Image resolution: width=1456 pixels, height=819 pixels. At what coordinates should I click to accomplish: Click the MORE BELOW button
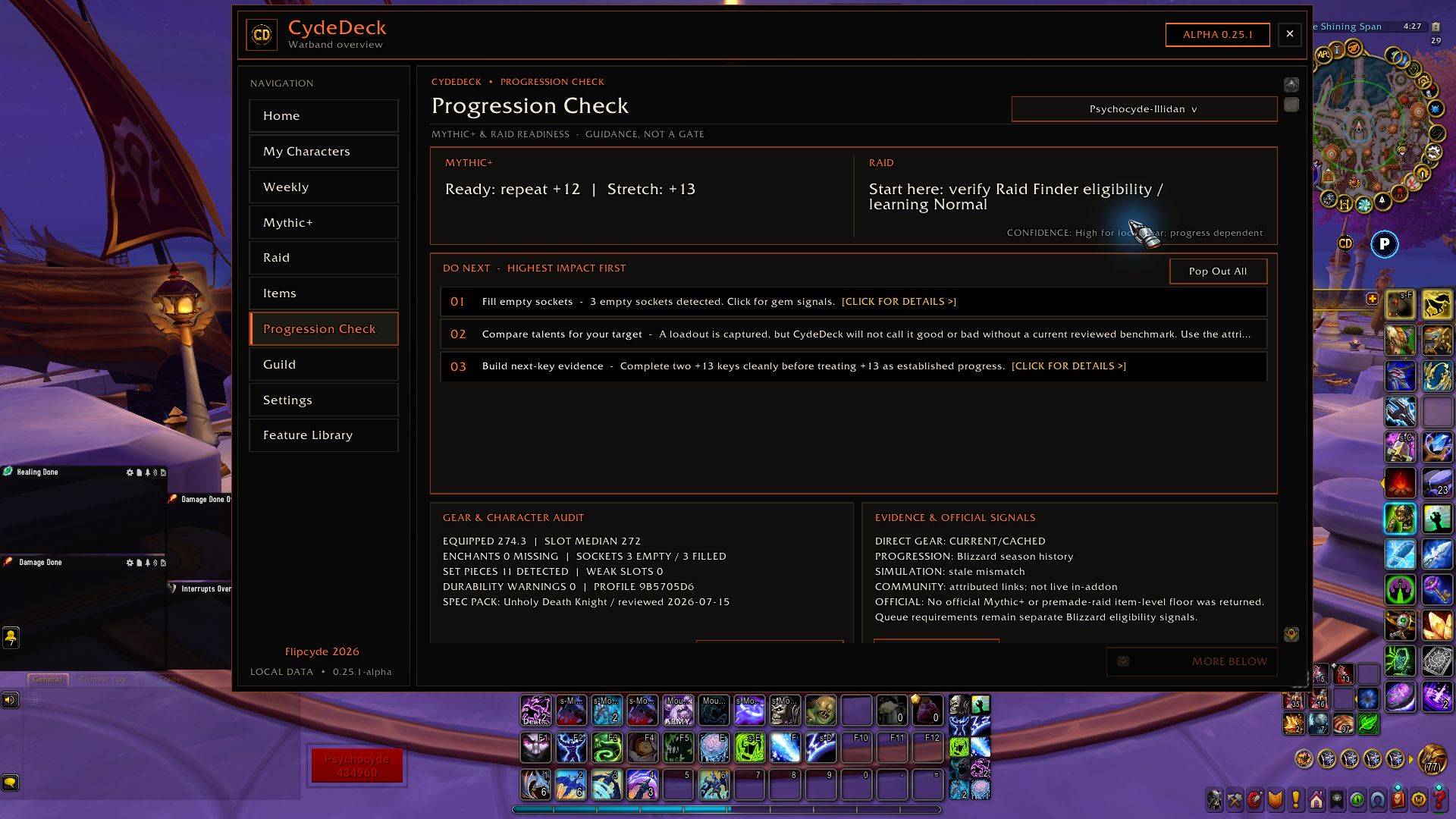pyautogui.click(x=1191, y=662)
